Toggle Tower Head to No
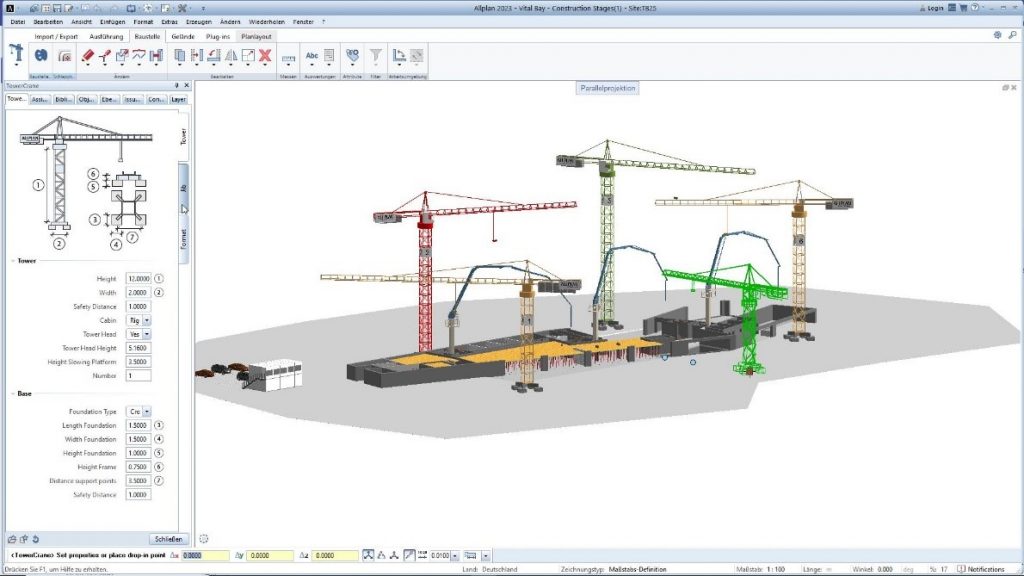The height and width of the screenshot is (576, 1024). click(x=145, y=333)
